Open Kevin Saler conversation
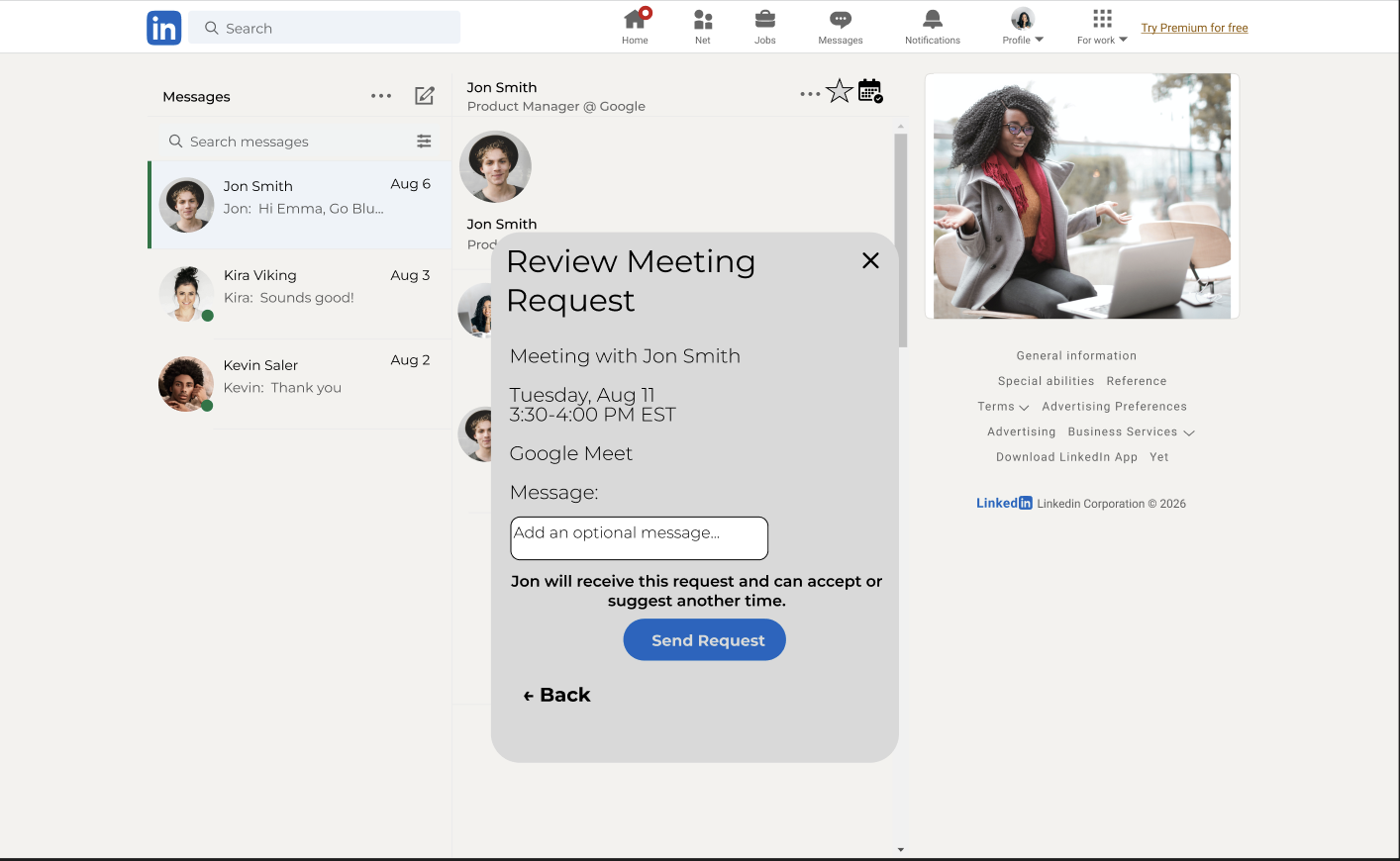 pyautogui.click(x=300, y=384)
